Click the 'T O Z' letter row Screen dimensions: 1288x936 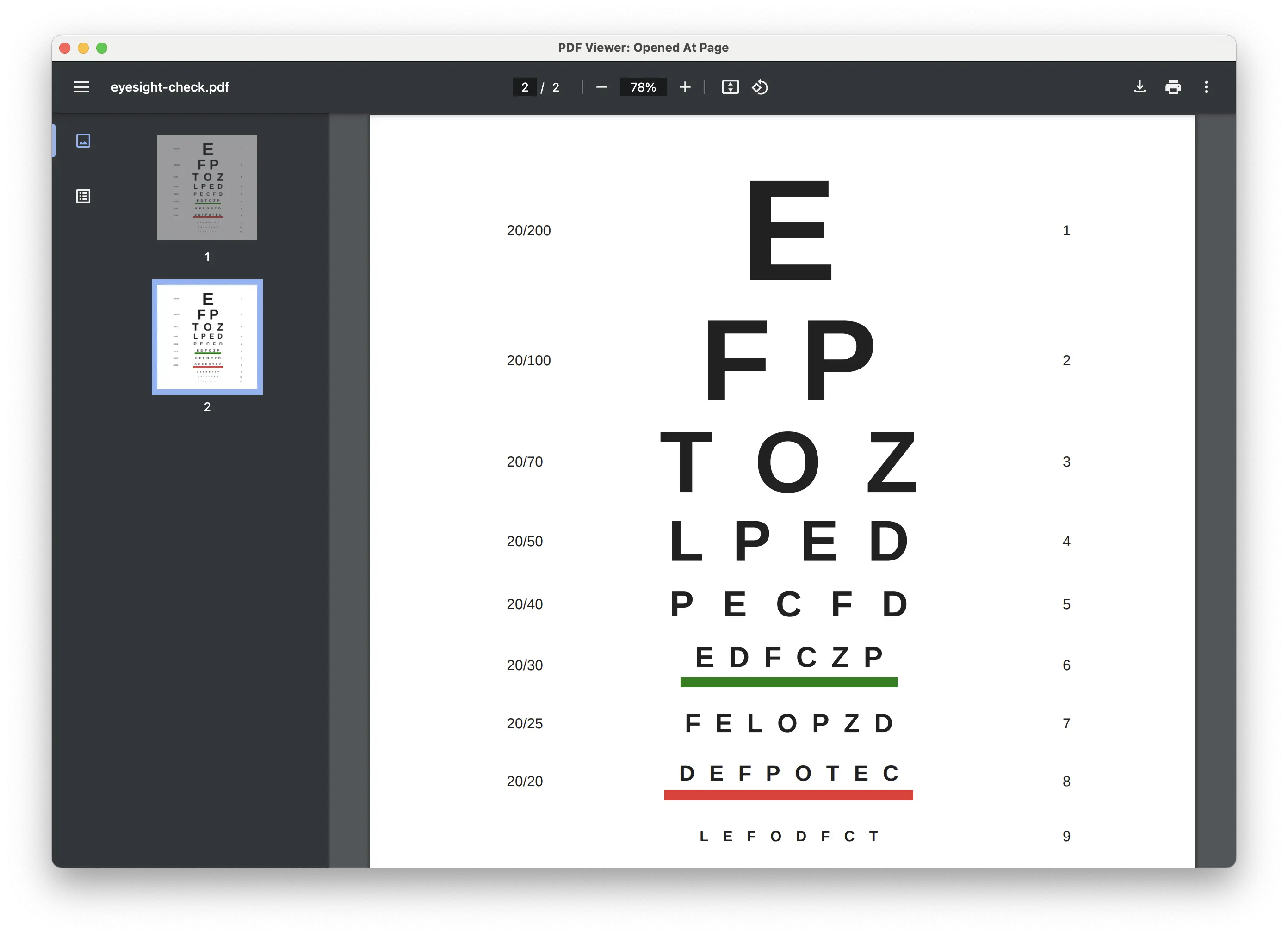pyautogui.click(x=788, y=462)
